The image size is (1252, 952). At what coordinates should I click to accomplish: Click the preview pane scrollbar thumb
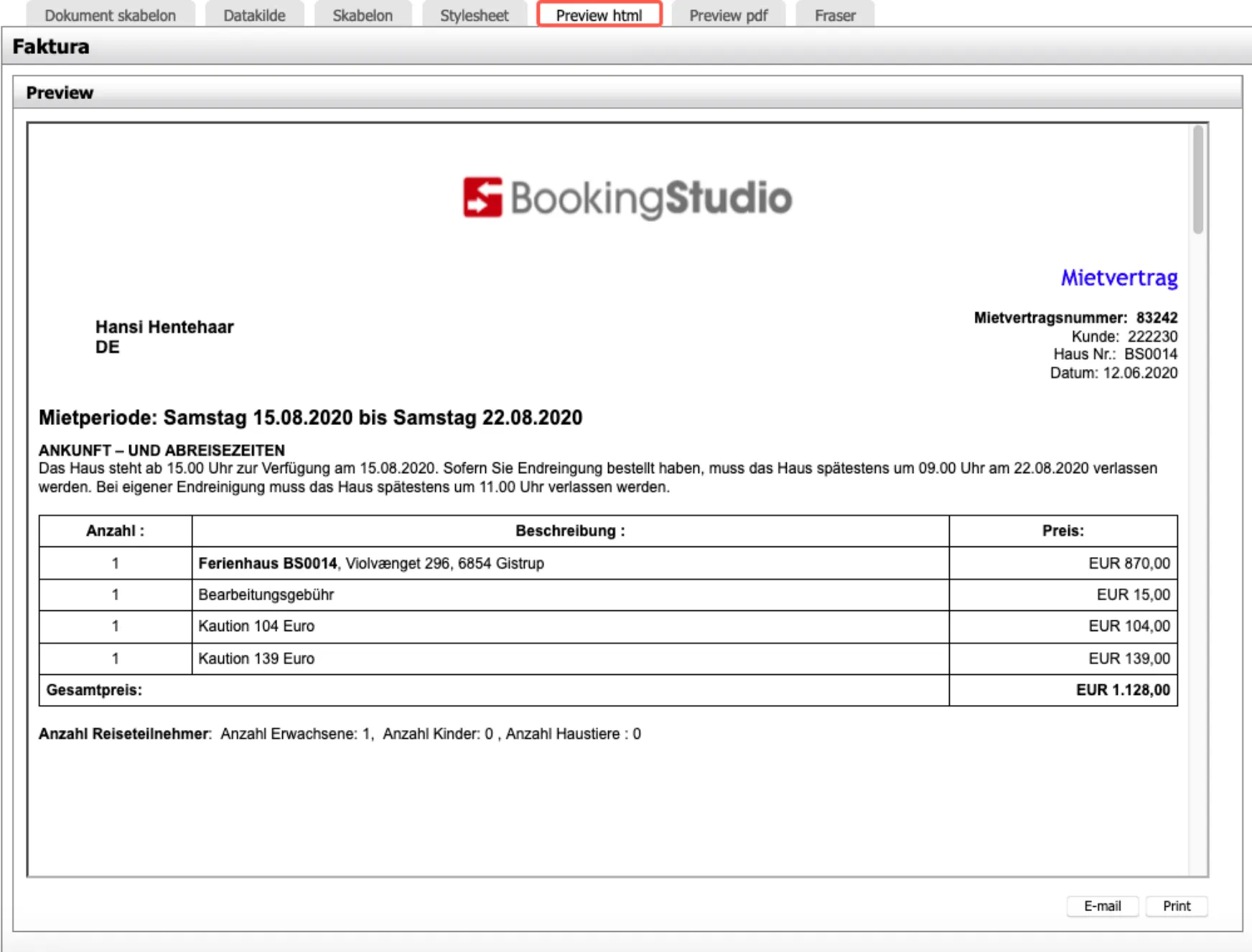point(1197,179)
